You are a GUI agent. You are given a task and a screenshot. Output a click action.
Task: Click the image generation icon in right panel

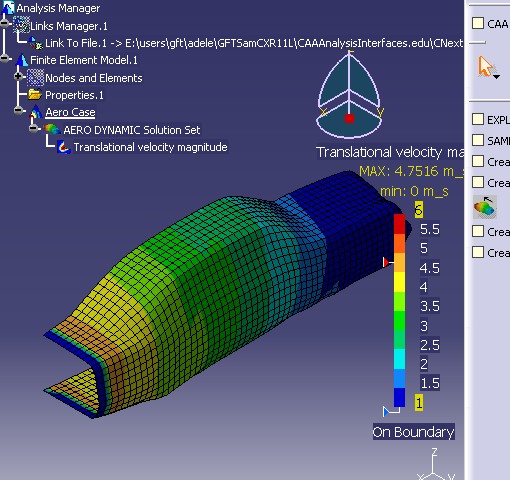point(485,207)
